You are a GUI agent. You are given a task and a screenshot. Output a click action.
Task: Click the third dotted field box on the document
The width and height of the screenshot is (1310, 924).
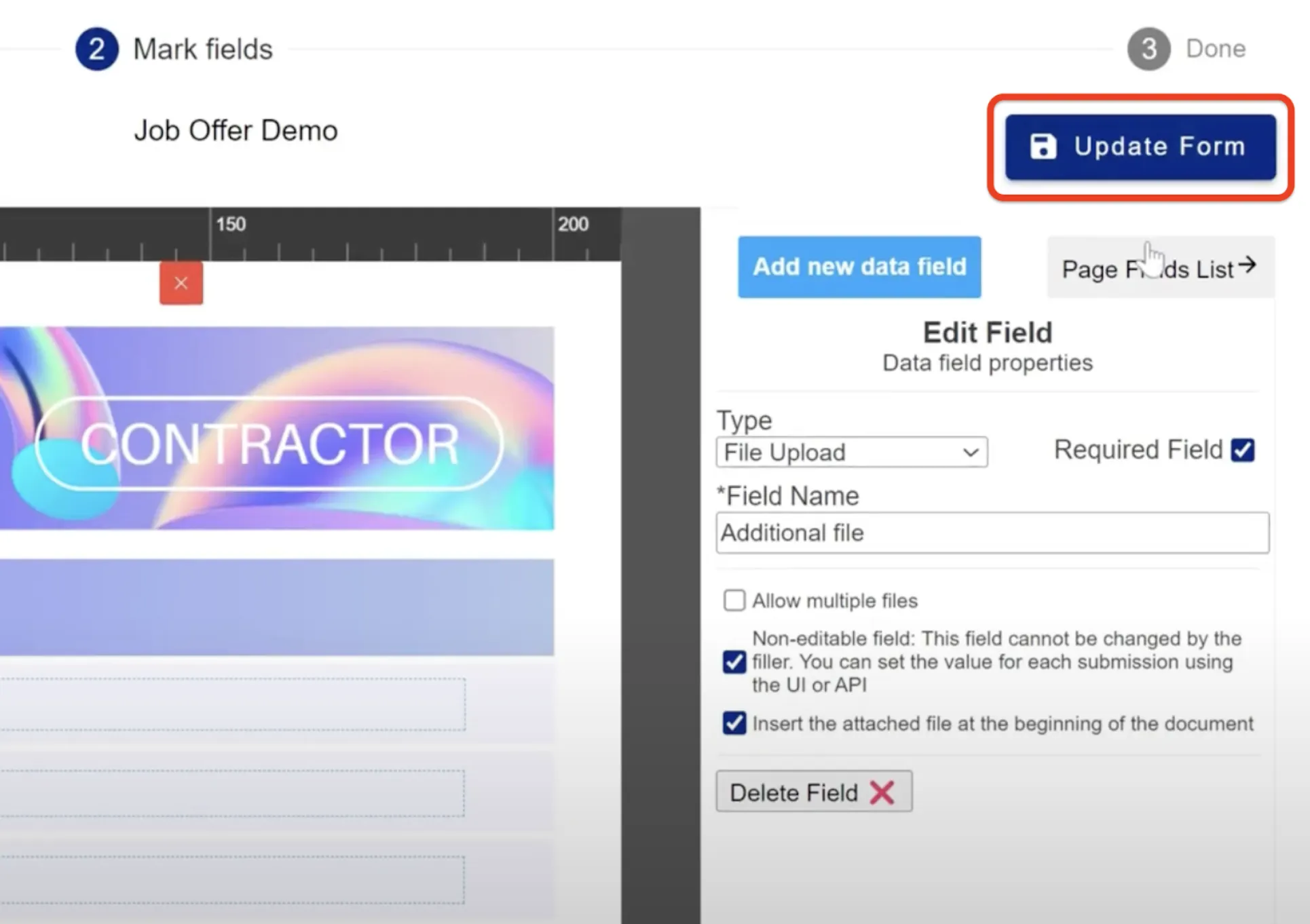pos(233,879)
